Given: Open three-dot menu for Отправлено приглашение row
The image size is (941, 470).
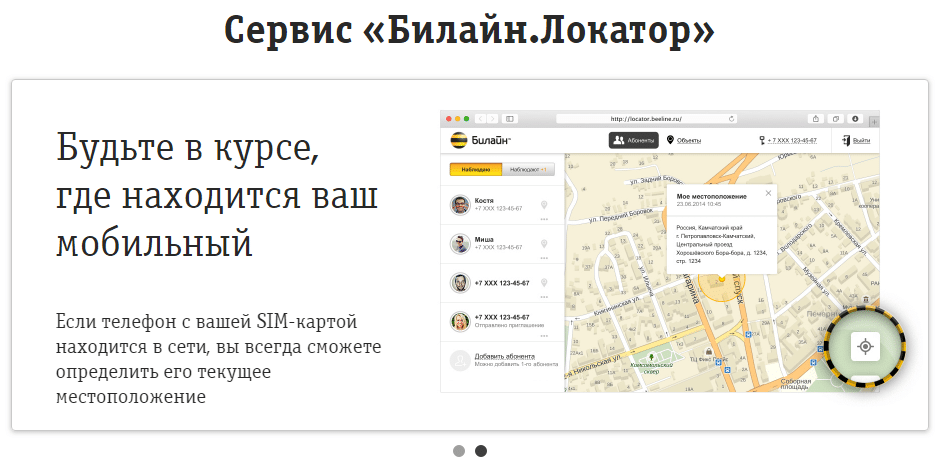Looking at the screenshot, I should tap(544, 336).
